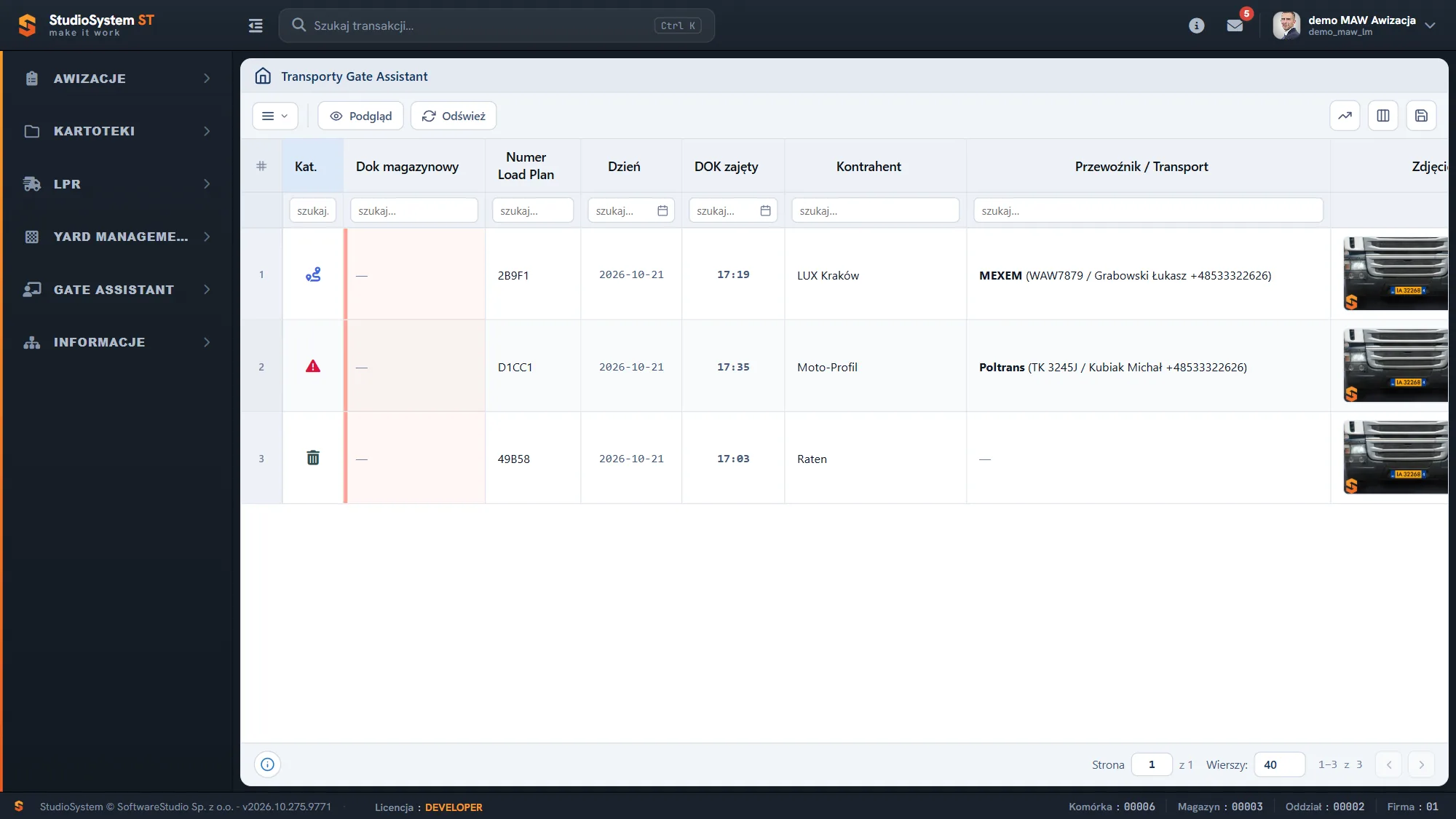Open calendar picker in DOK zajęty filter

click(765, 210)
